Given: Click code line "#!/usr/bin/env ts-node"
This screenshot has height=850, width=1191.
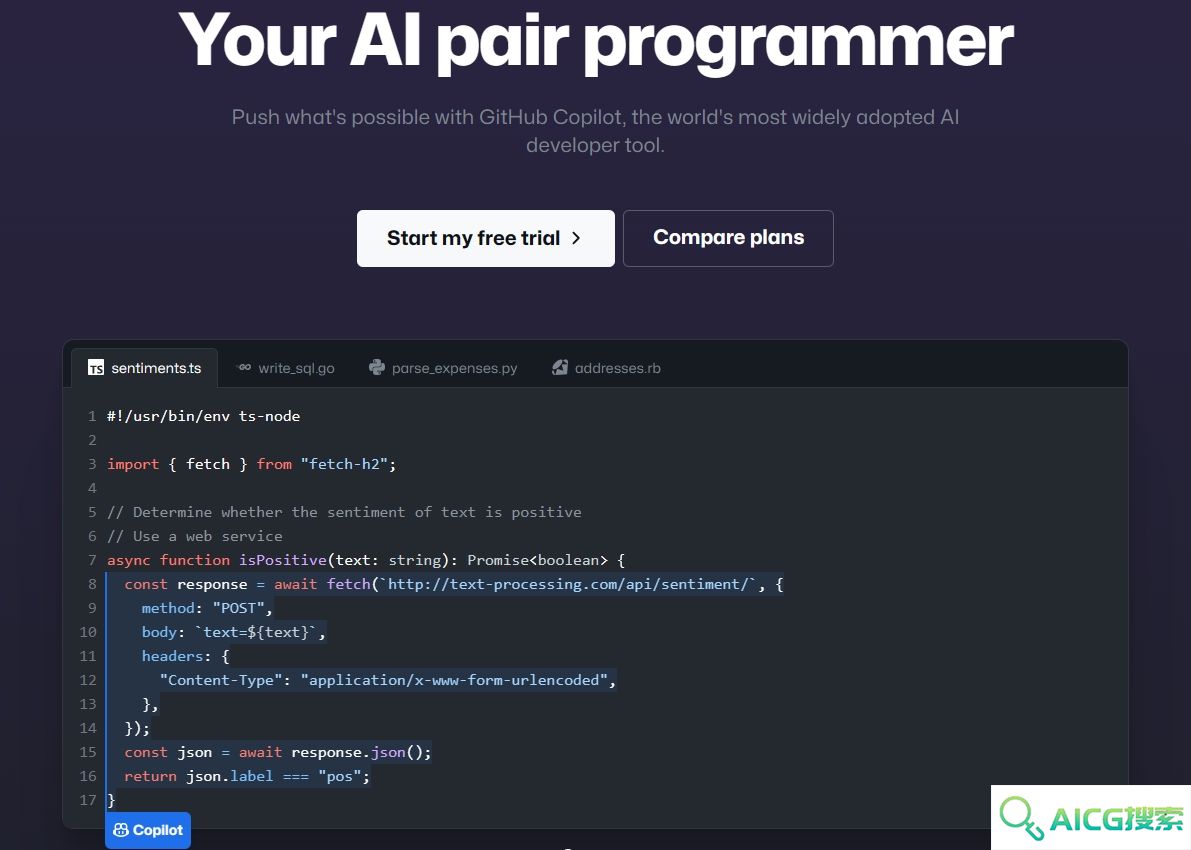Looking at the screenshot, I should pyautogui.click(x=204, y=416).
